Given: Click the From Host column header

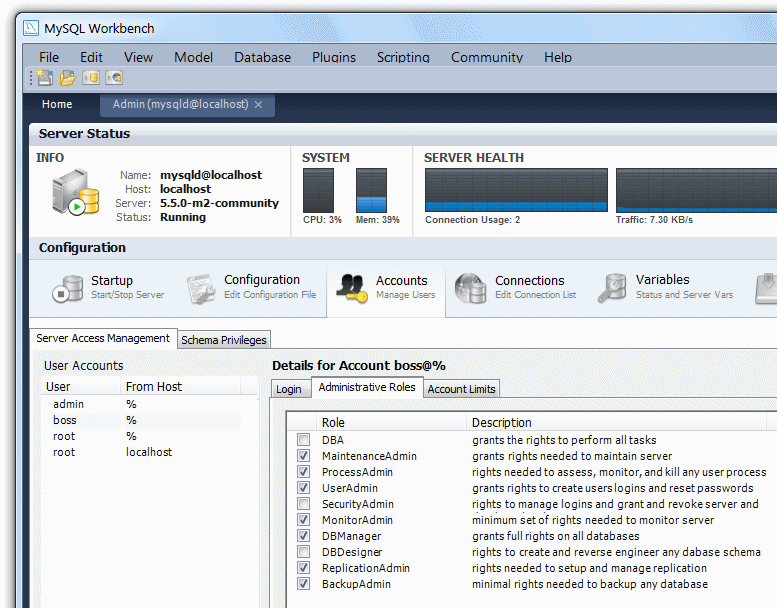Looking at the screenshot, I should coord(180,387).
